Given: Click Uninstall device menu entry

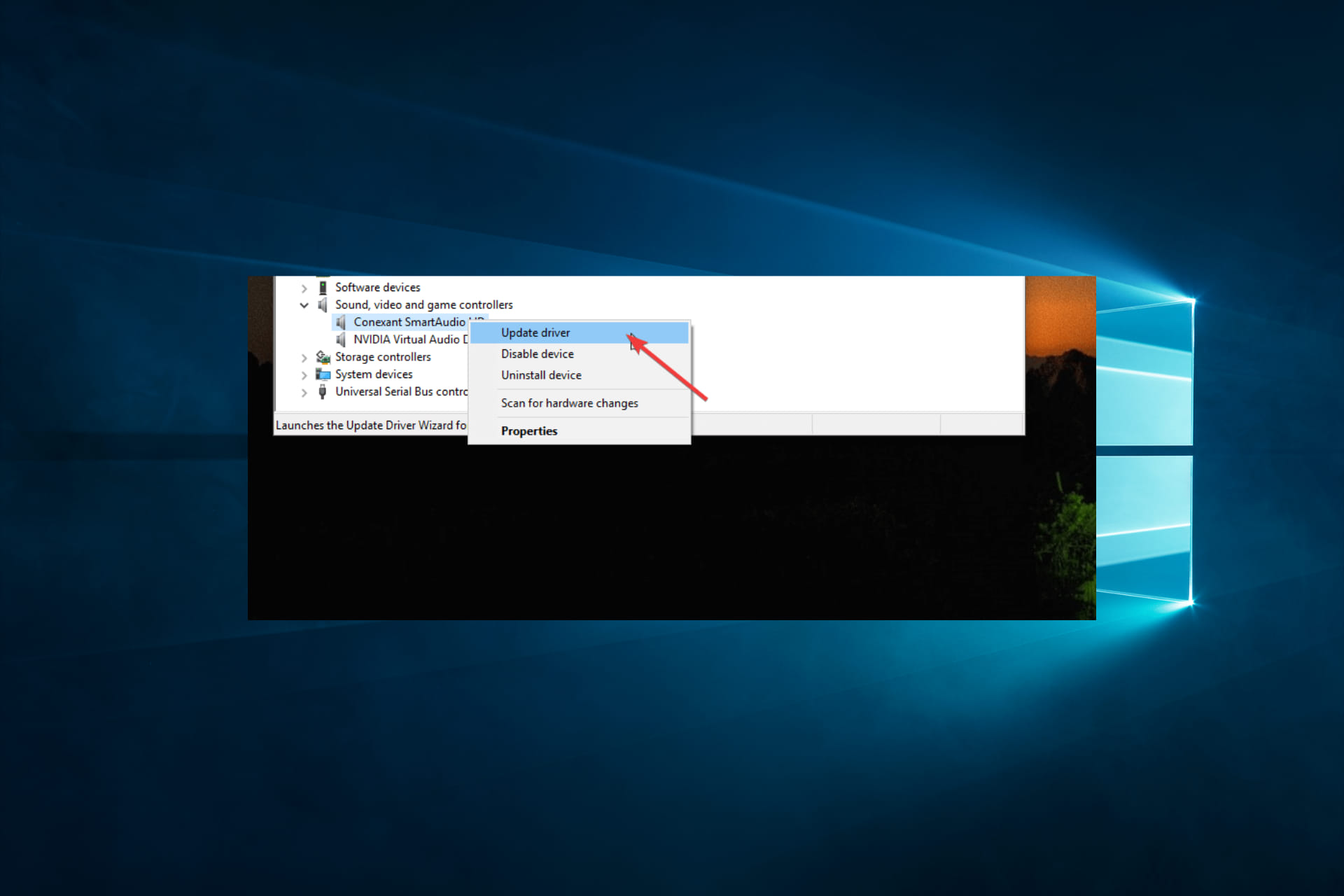Looking at the screenshot, I should tap(579, 375).
